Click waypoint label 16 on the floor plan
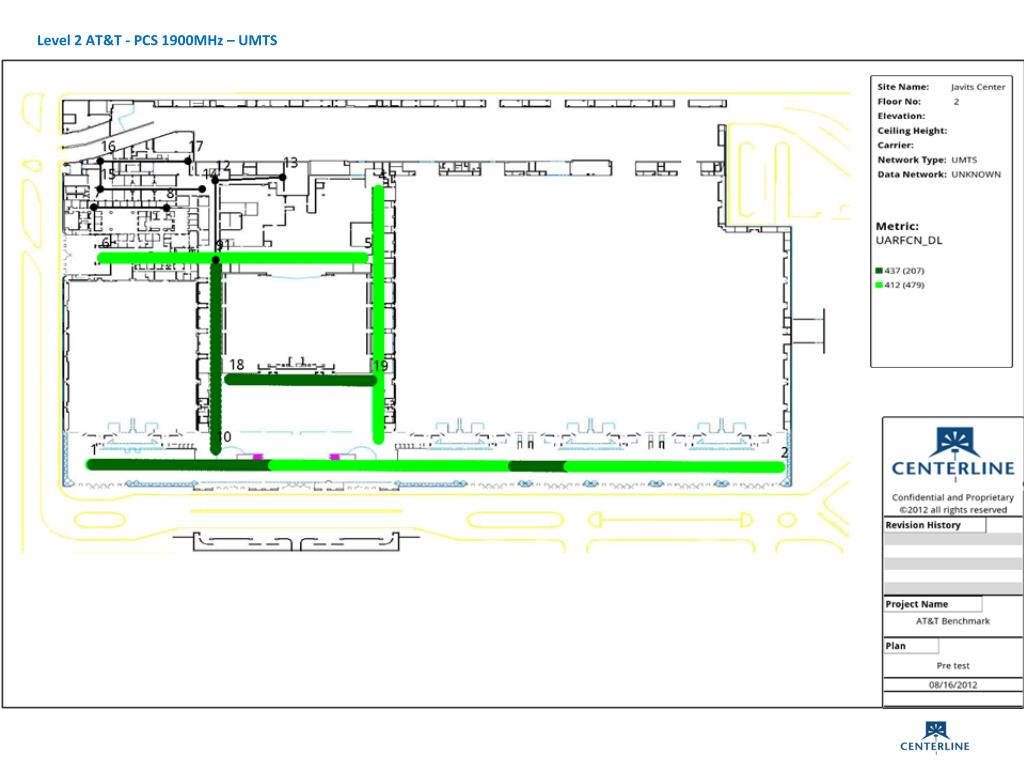The width and height of the screenshot is (1024, 768). pos(108,146)
